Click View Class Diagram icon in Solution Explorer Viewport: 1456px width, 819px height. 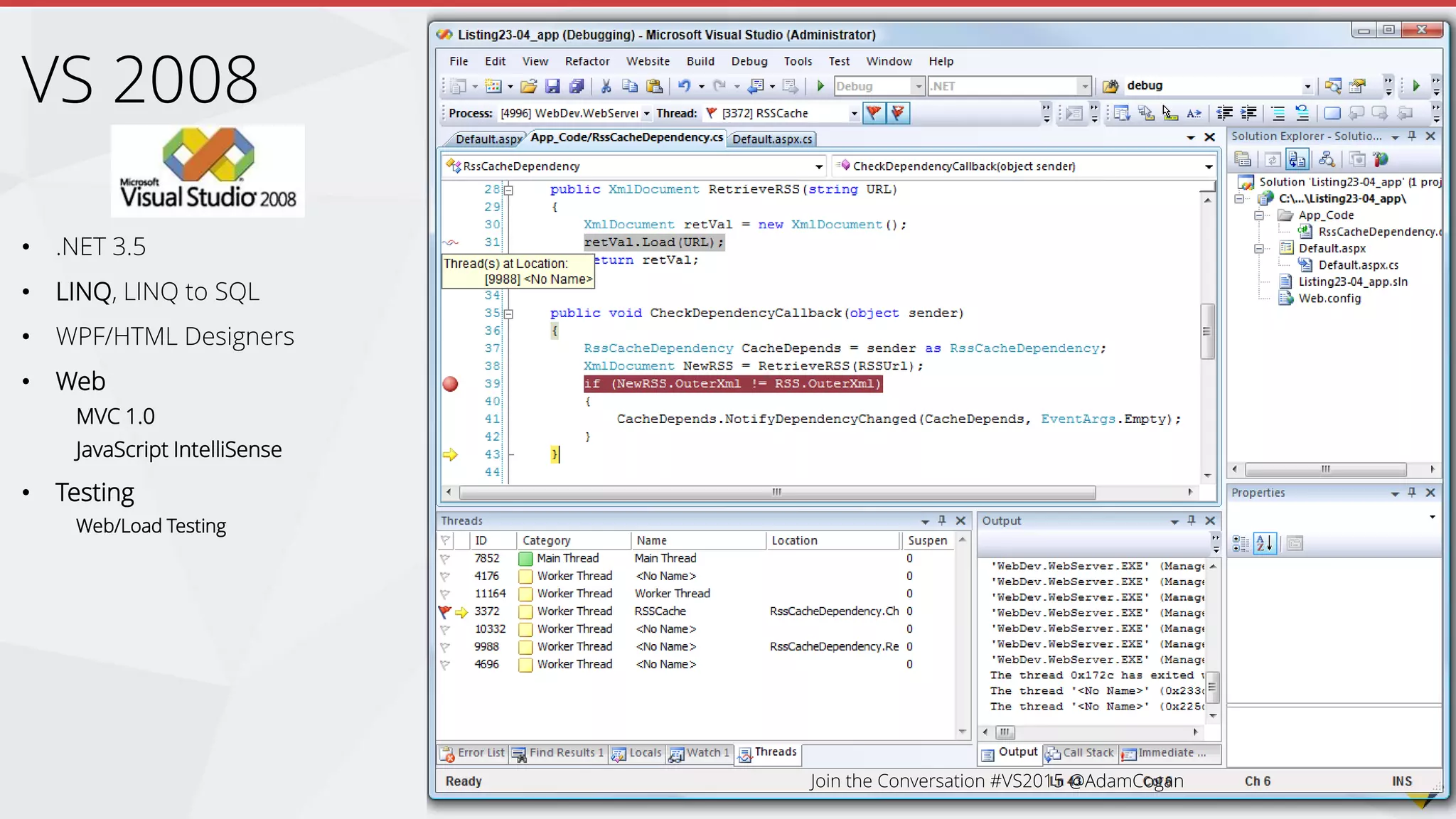click(x=1327, y=159)
